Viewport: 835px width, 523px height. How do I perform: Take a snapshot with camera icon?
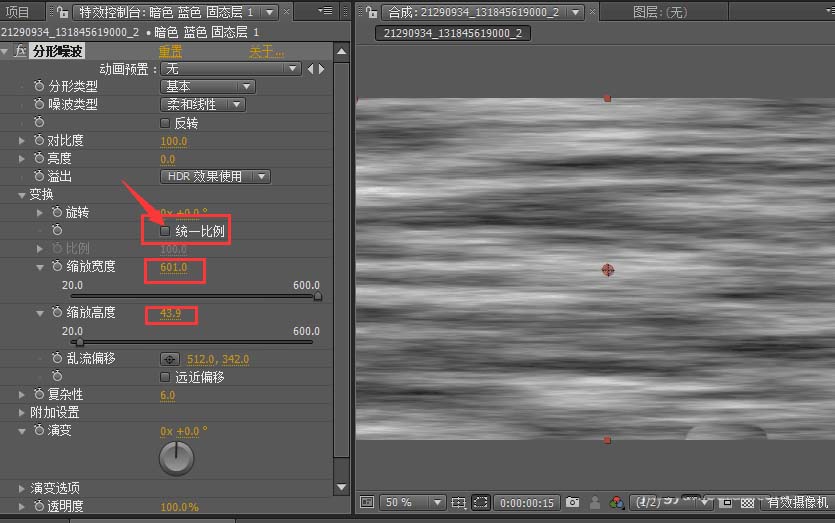click(x=572, y=502)
